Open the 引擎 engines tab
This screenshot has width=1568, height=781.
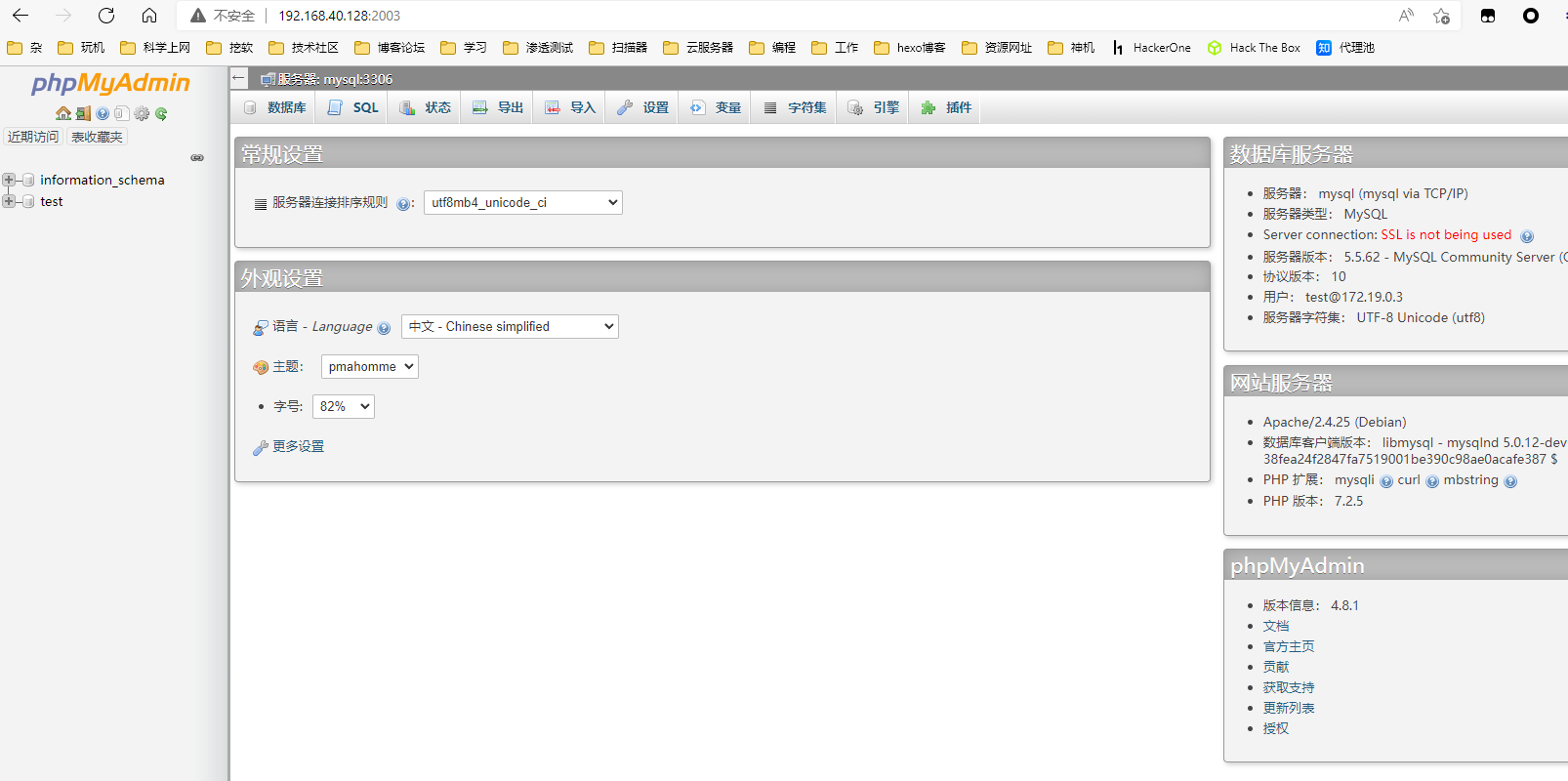coord(874,107)
